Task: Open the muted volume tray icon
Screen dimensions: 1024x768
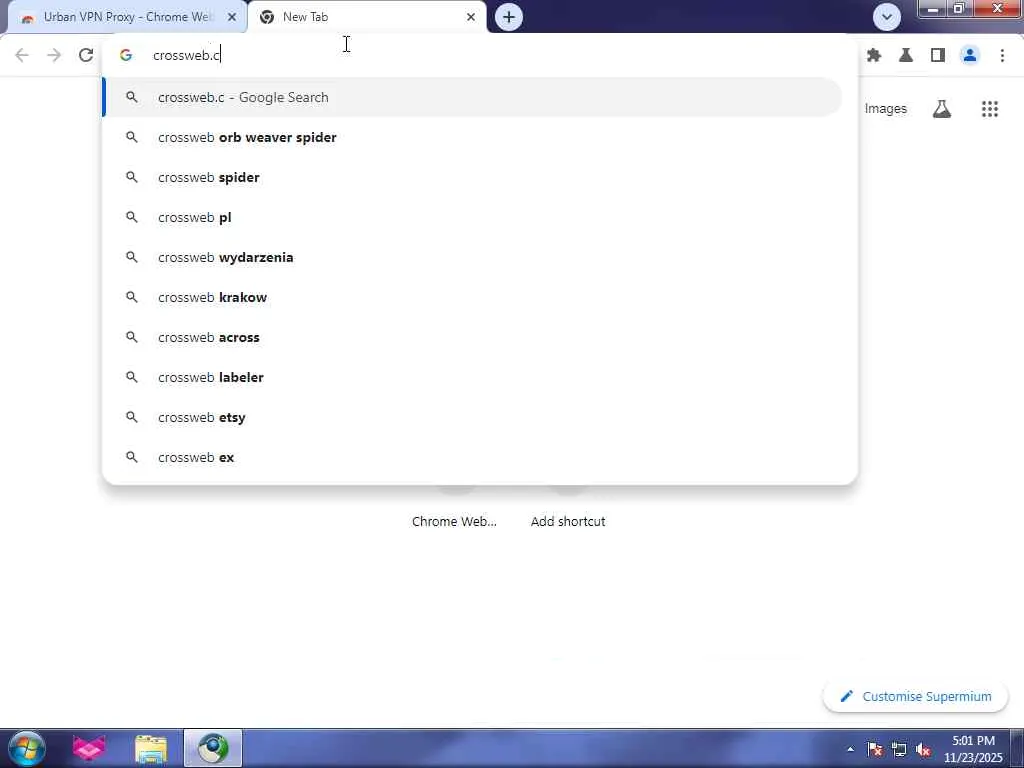Action: 923,749
